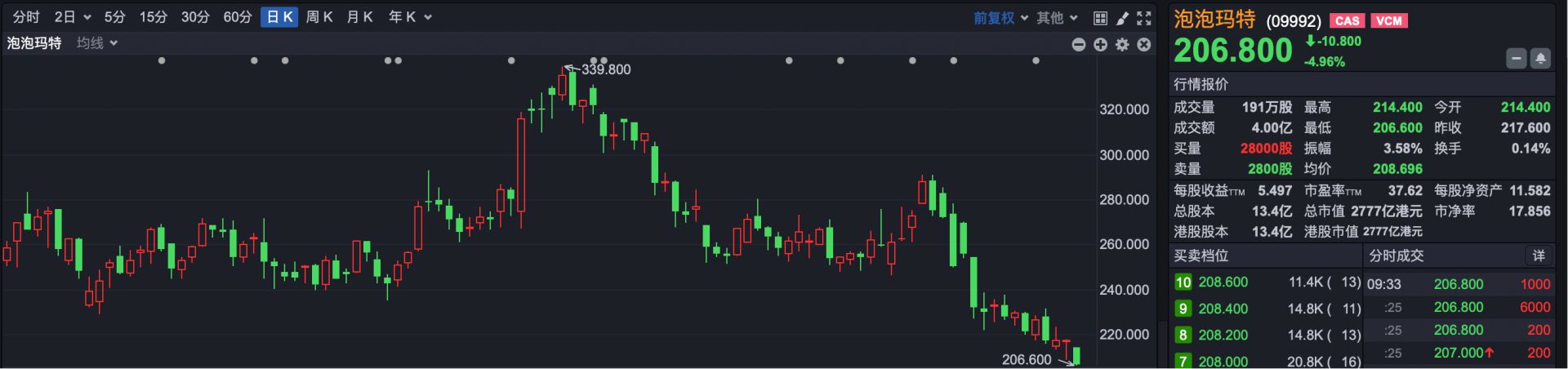
Task: Switch to 分时 intraday tab
Action: coord(26,17)
